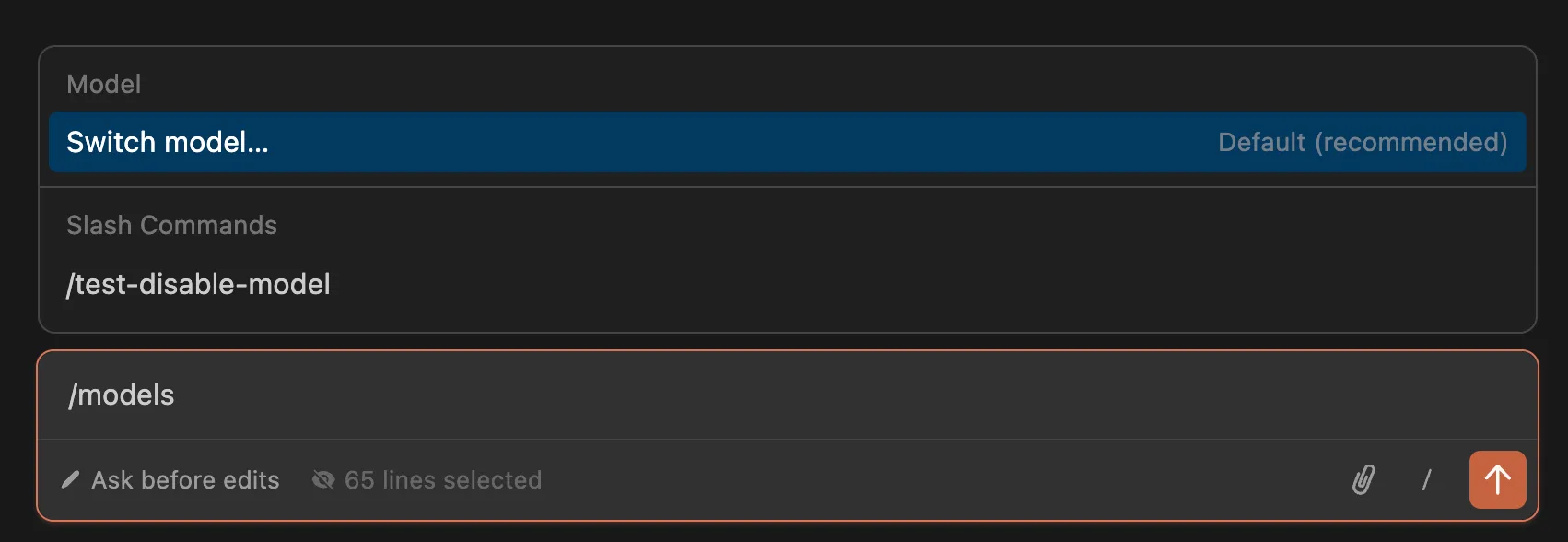Select the upward arrow submit icon
This screenshot has width=1568, height=542.
pos(1497,479)
